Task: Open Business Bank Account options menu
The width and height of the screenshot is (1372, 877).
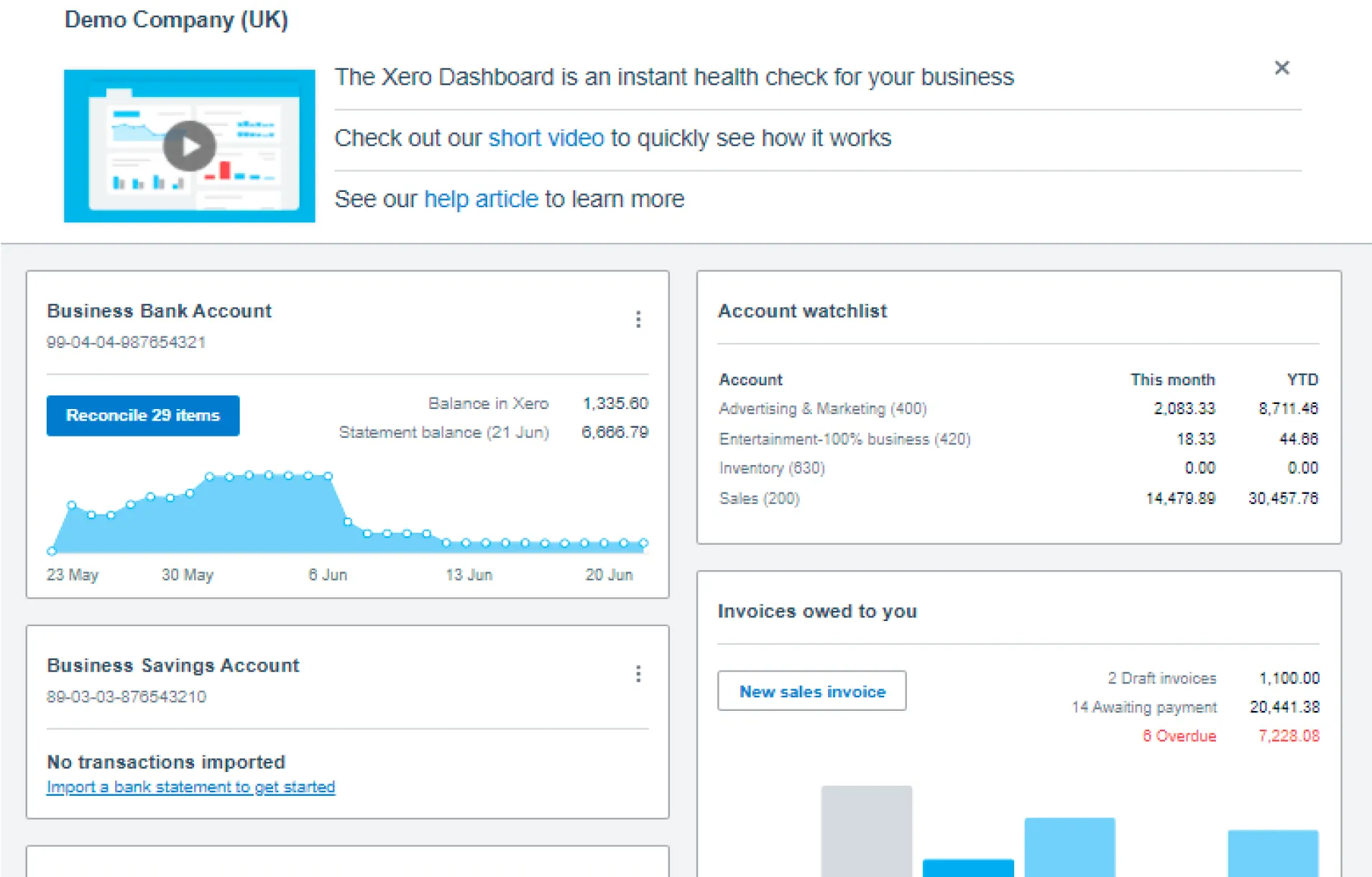Action: pyautogui.click(x=637, y=319)
